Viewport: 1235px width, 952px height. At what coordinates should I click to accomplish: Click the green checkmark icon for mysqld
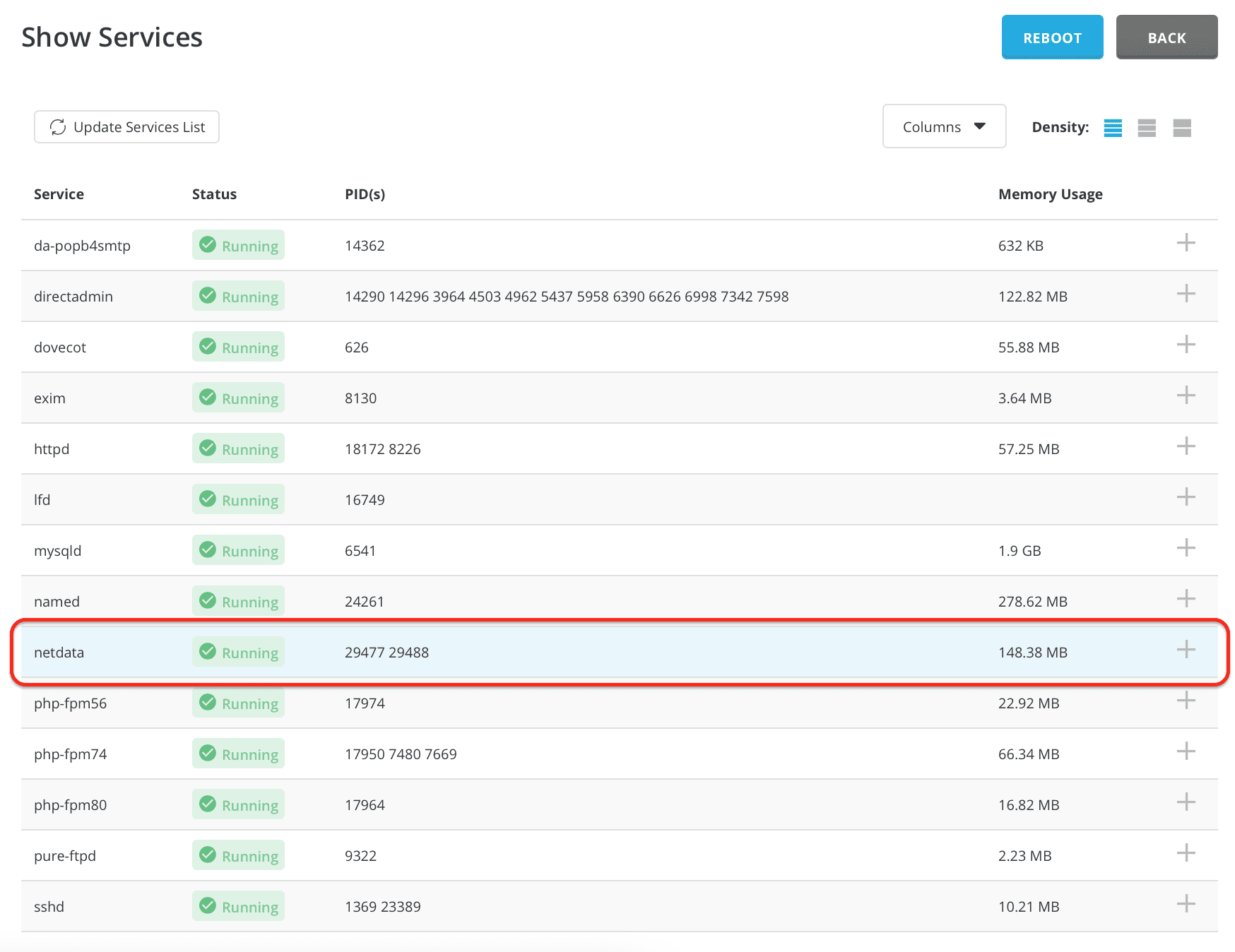[x=207, y=550]
